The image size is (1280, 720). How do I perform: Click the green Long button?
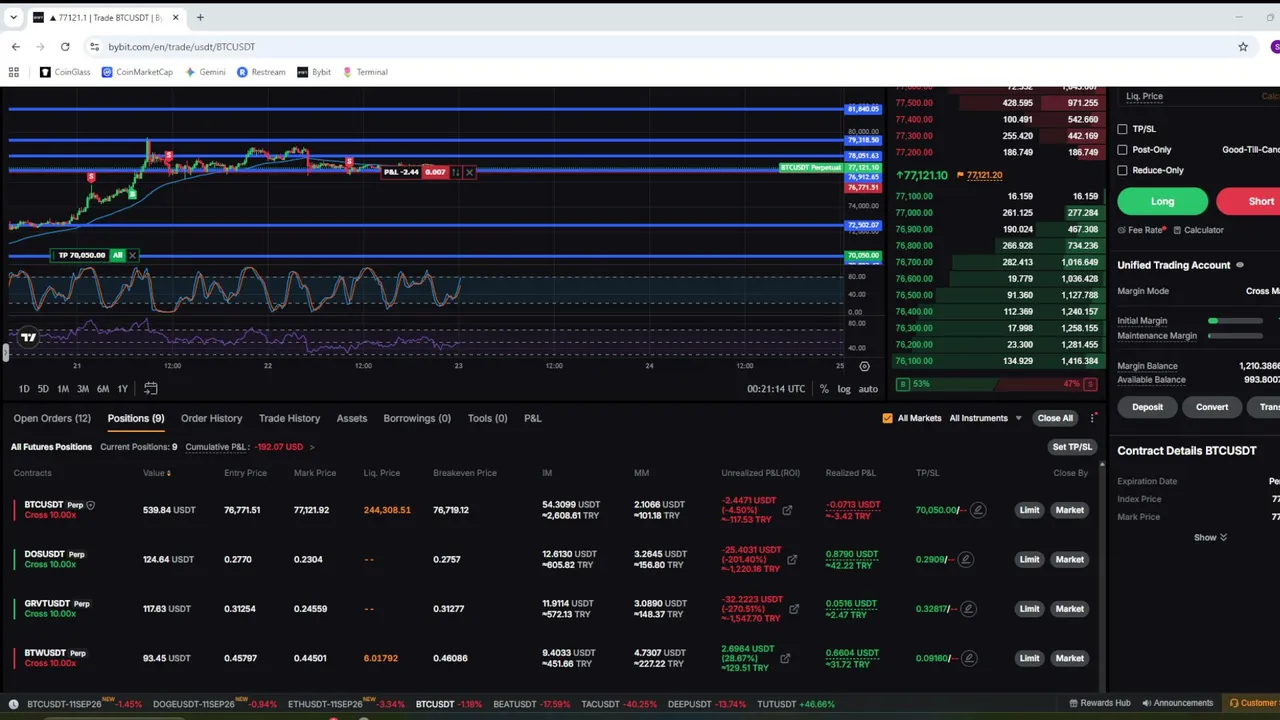click(1162, 201)
